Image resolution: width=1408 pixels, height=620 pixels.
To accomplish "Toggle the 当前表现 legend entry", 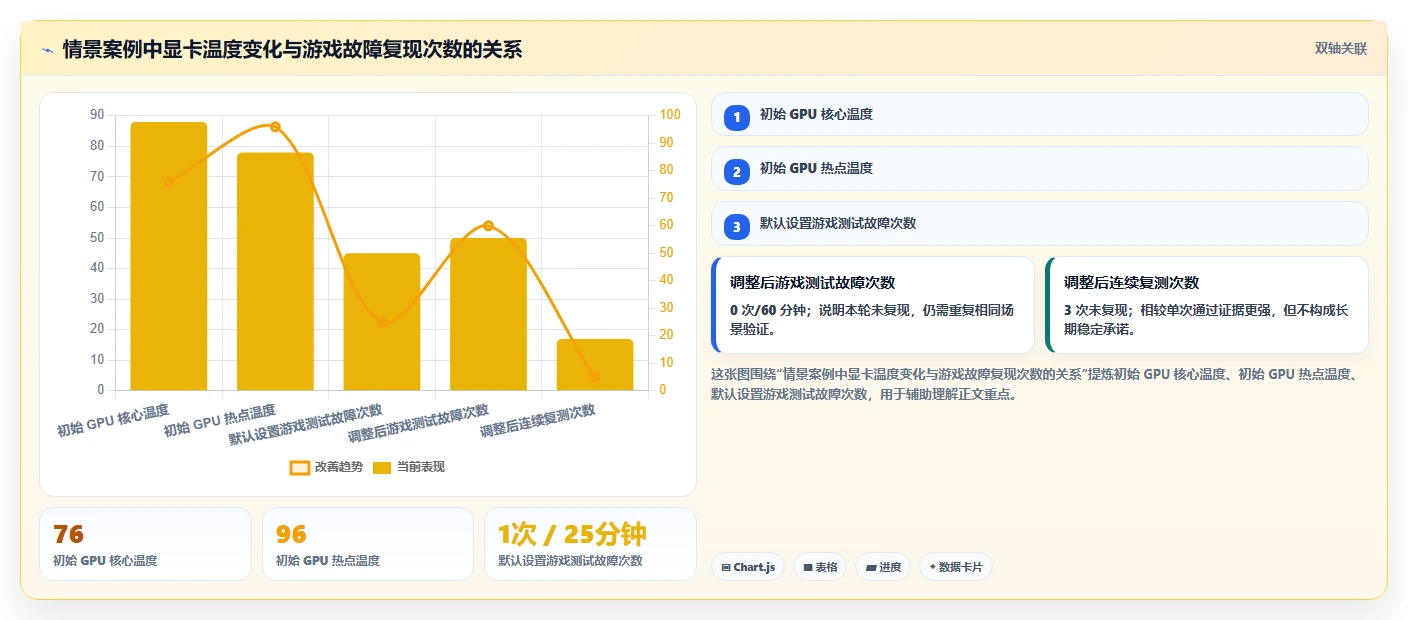I will (409, 467).
